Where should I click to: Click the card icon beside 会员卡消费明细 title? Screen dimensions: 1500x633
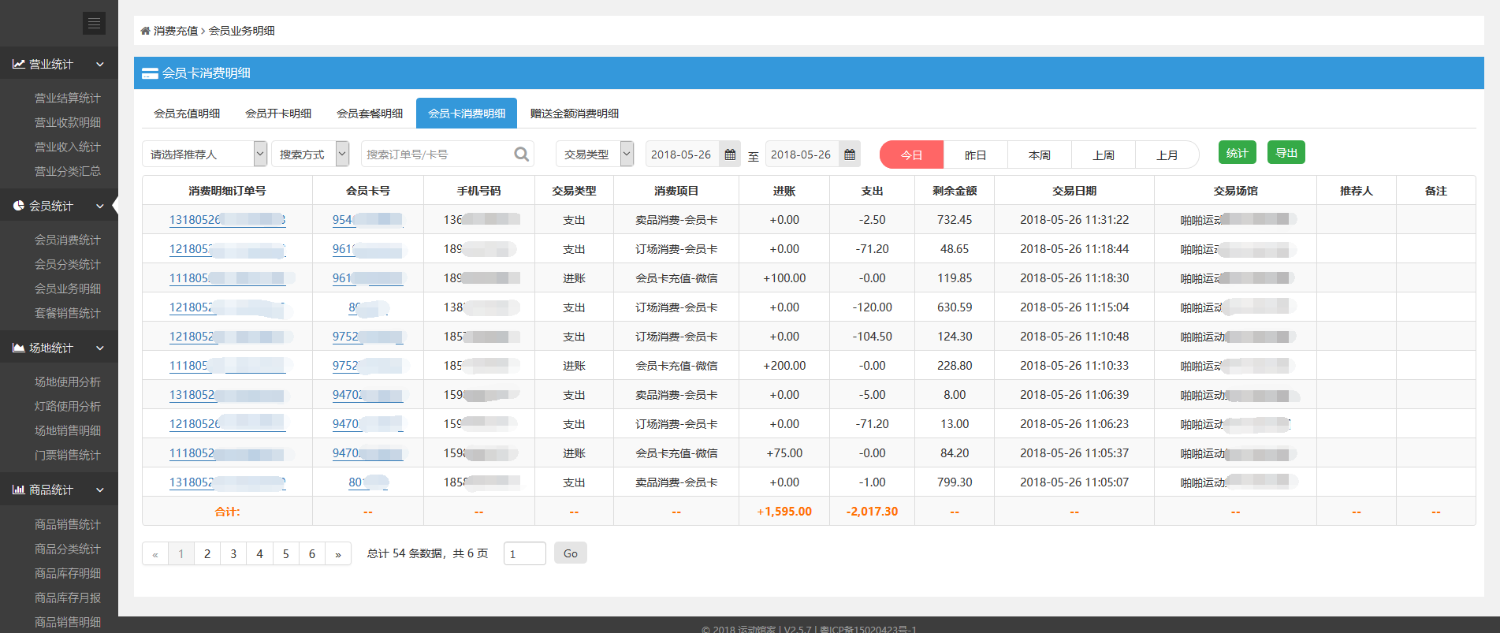click(150, 73)
